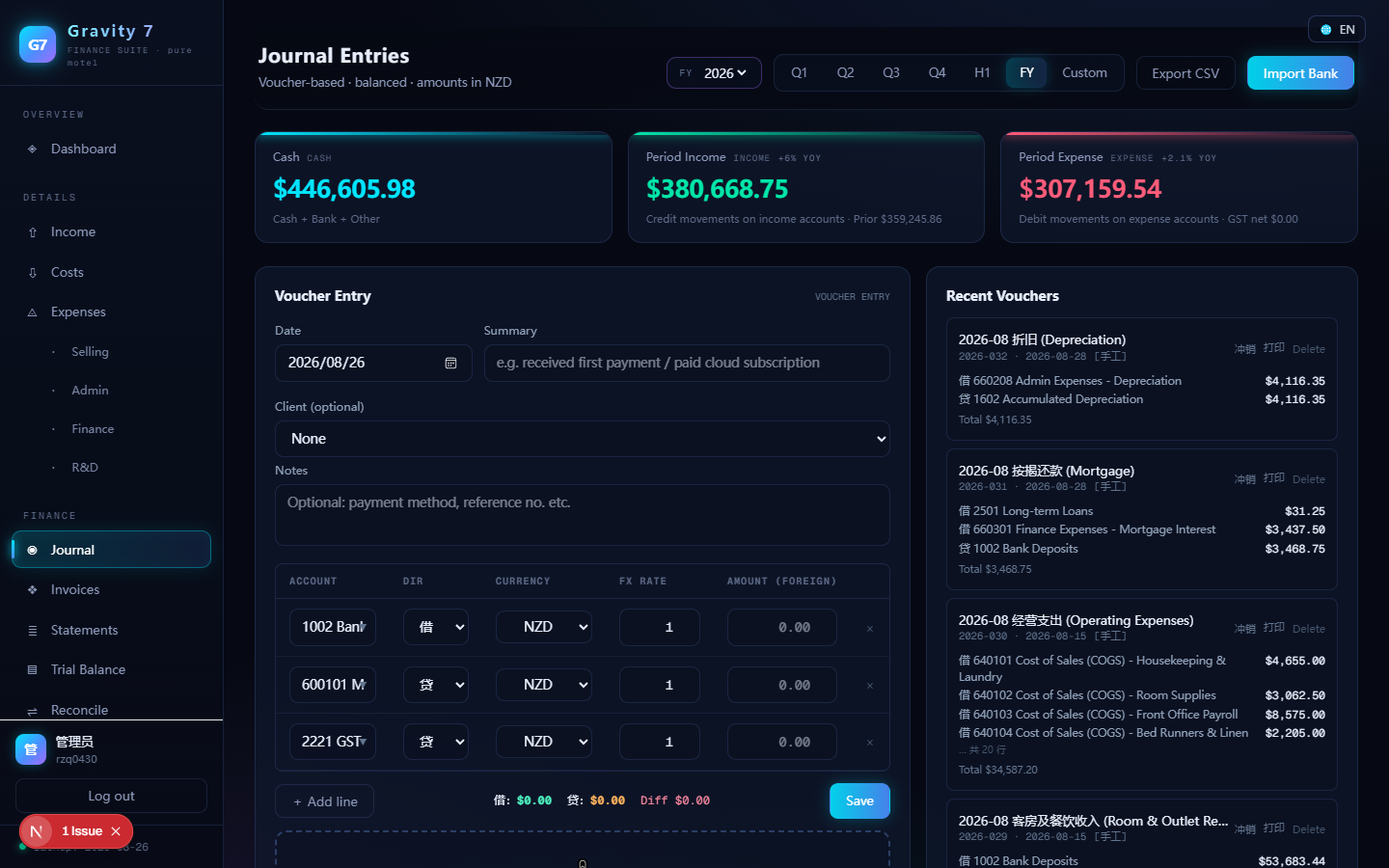Remove the 2221 GST line row
1389x868 pixels.
[x=870, y=743]
